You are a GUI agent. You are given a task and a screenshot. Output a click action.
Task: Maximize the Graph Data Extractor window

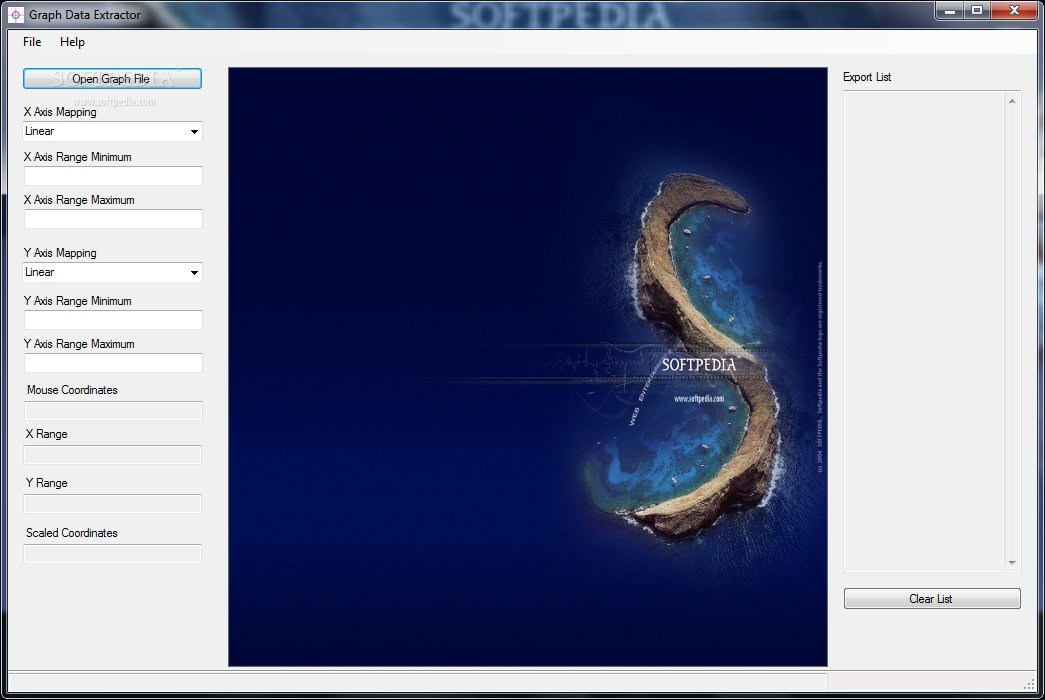(977, 11)
